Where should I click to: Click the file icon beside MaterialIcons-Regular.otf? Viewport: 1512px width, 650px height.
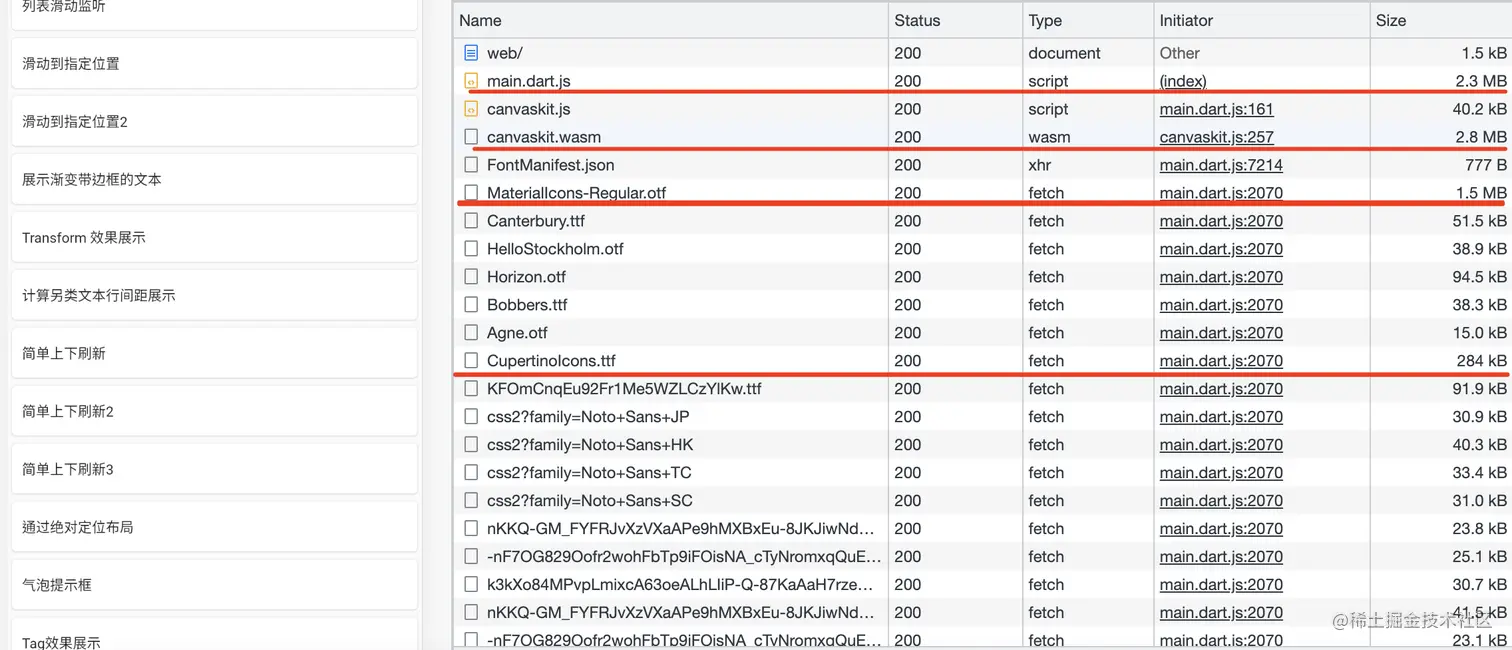tap(471, 193)
